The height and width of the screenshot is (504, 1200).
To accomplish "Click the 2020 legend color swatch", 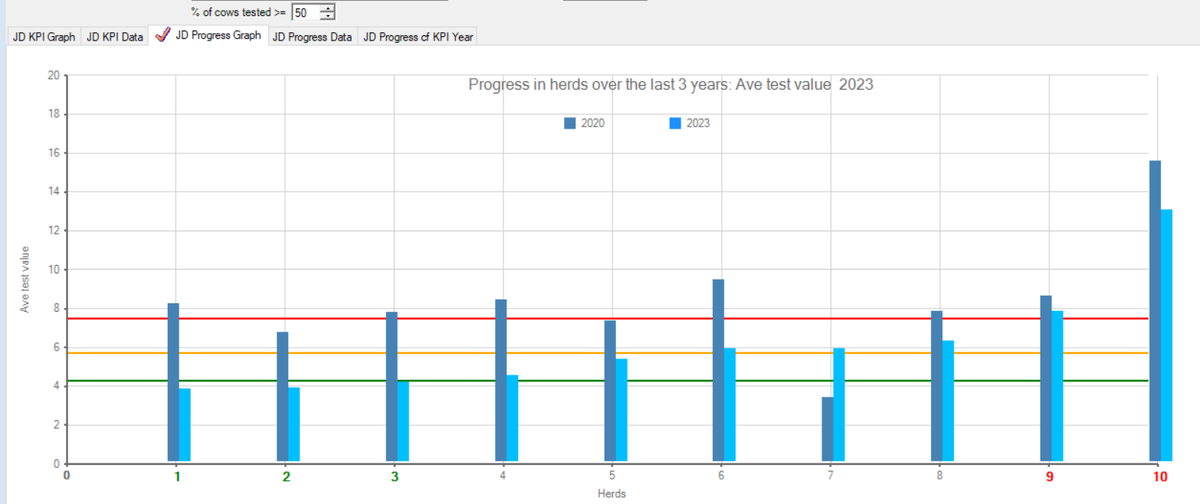I will coord(569,123).
